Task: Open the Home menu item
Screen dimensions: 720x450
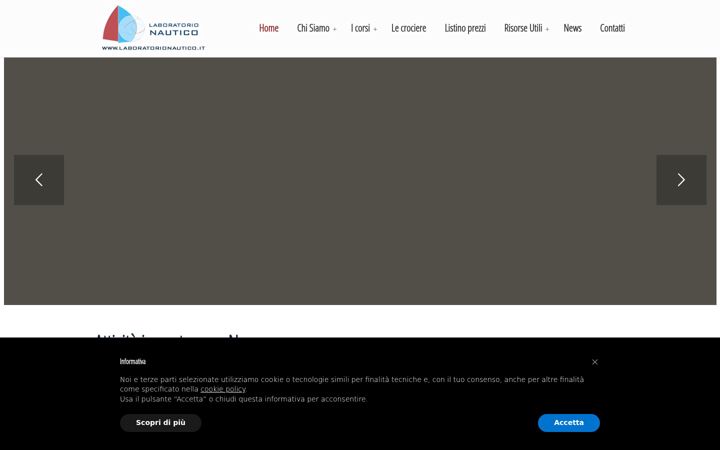Action: 269,28
